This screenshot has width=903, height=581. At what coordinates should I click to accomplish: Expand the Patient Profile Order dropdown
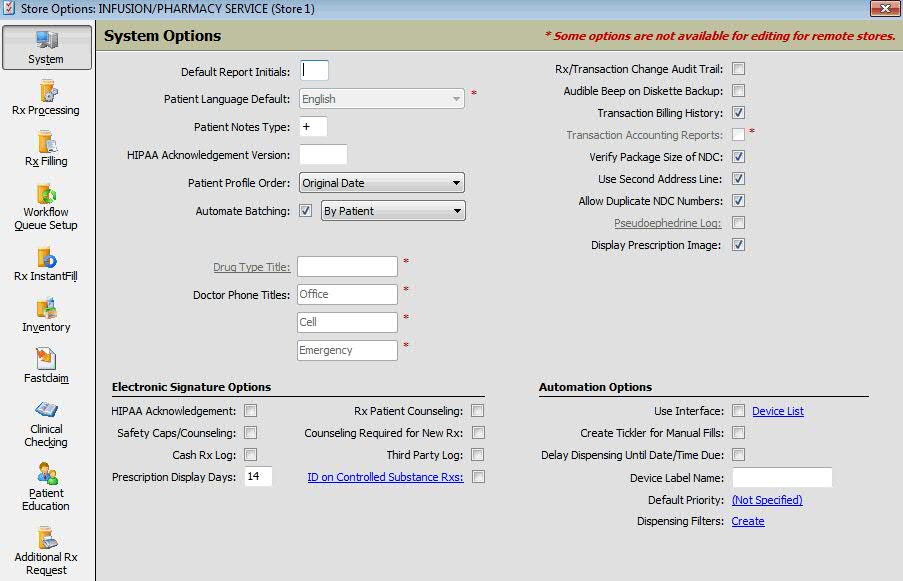pos(382,183)
